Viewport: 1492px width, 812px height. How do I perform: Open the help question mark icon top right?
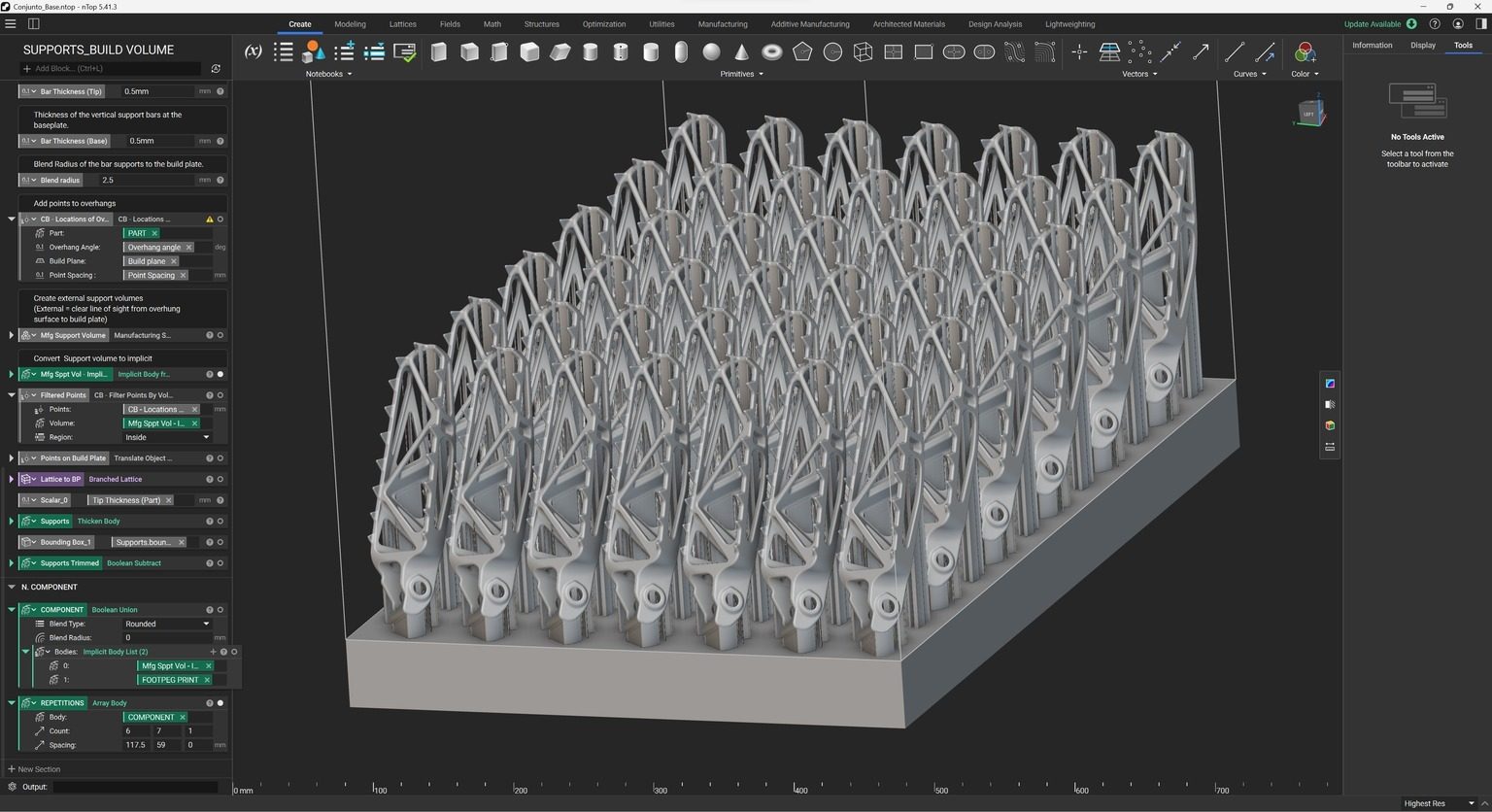pos(1435,23)
